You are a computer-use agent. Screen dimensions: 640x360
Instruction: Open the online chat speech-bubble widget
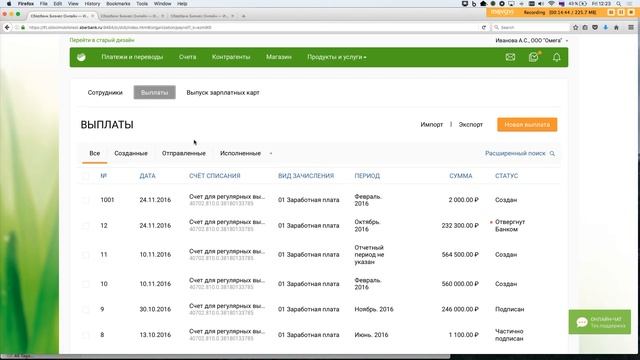pyautogui.click(x=600, y=322)
